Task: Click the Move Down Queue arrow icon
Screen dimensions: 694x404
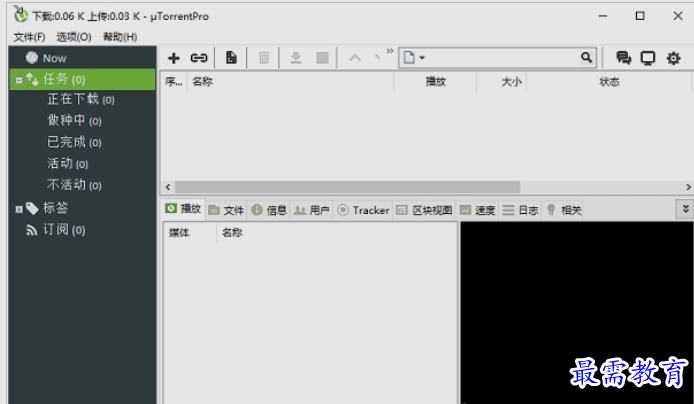Action: pyautogui.click(x=377, y=57)
